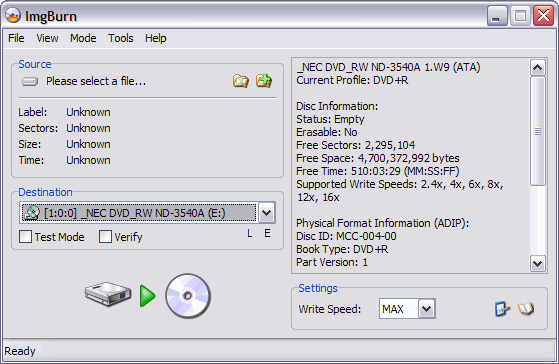Click the change book type icon in Settings
Image resolution: width=559 pixels, height=364 pixels.
coord(526,309)
